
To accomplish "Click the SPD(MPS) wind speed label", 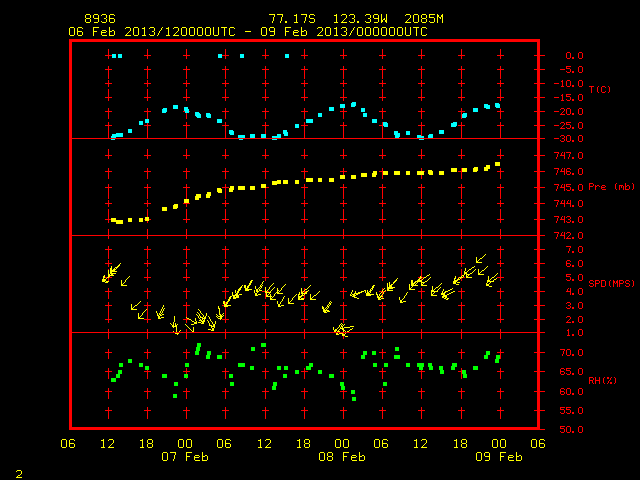I will (x=611, y=283).
